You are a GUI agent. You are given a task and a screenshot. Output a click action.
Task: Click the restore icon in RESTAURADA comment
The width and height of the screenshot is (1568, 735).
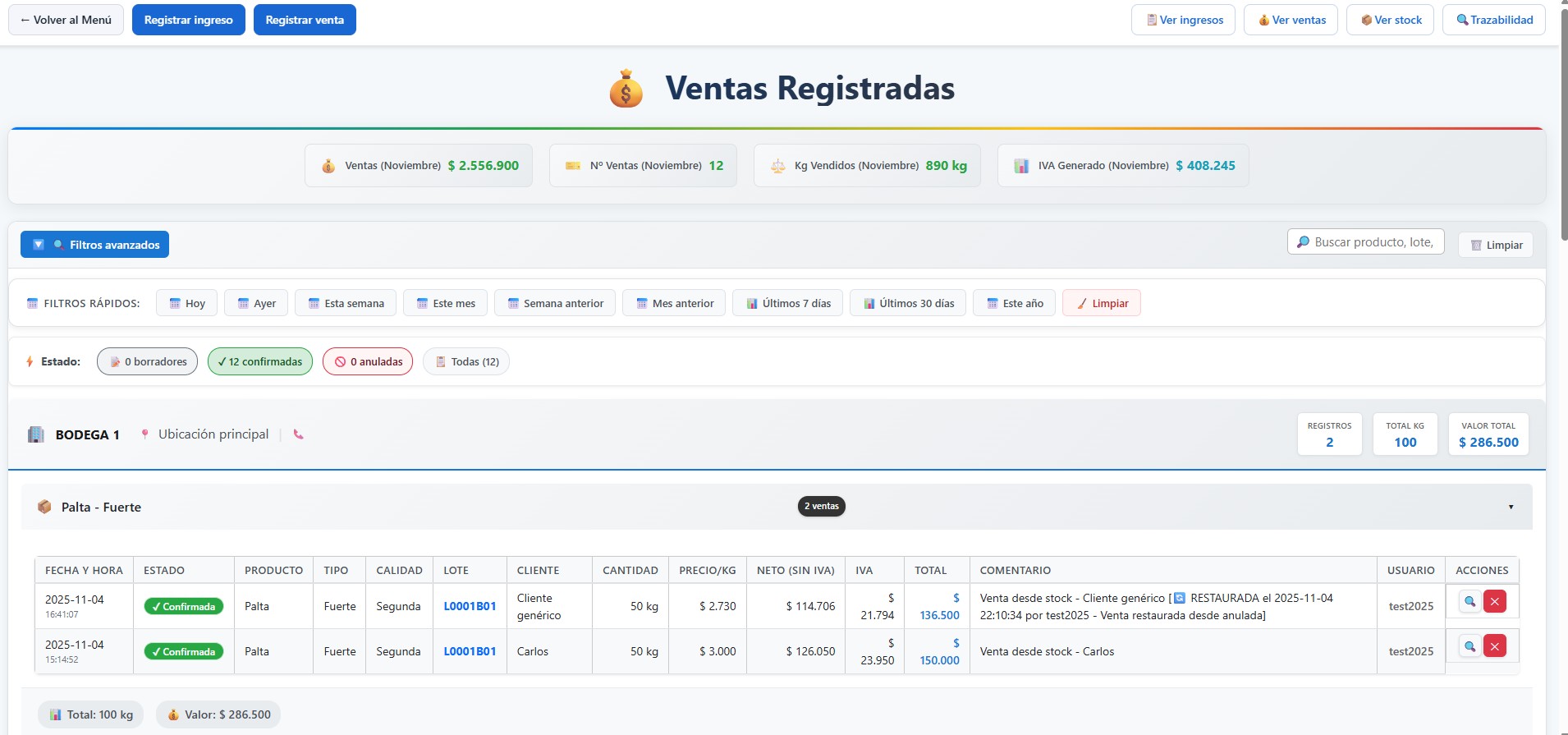[x=1180, y=598]
